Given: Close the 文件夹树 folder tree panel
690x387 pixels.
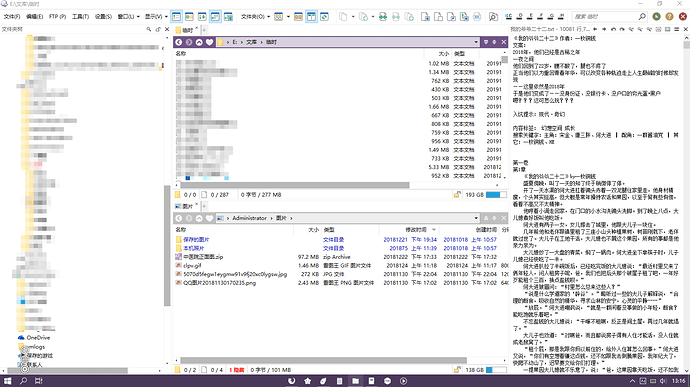Looking at the screenshot, I should click(x=167, y=29).
